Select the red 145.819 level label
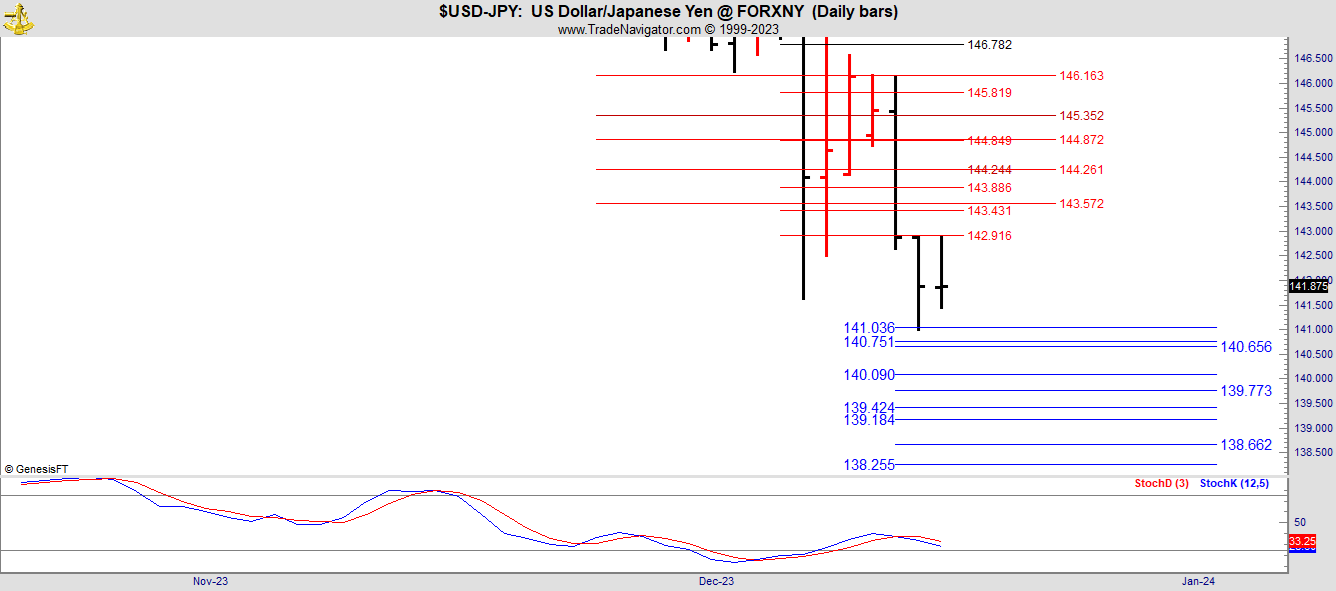 click(x=989, y=93)
